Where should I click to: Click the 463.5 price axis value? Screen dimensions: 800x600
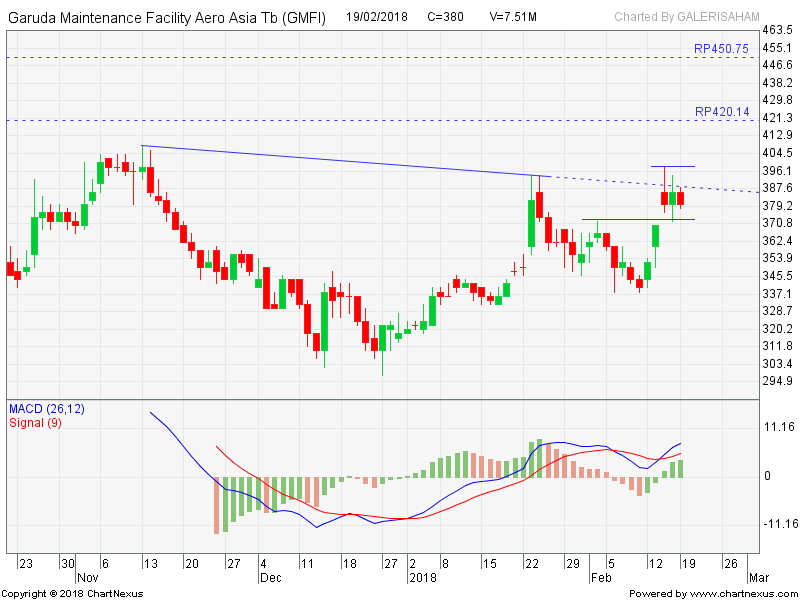coord(777,31)
